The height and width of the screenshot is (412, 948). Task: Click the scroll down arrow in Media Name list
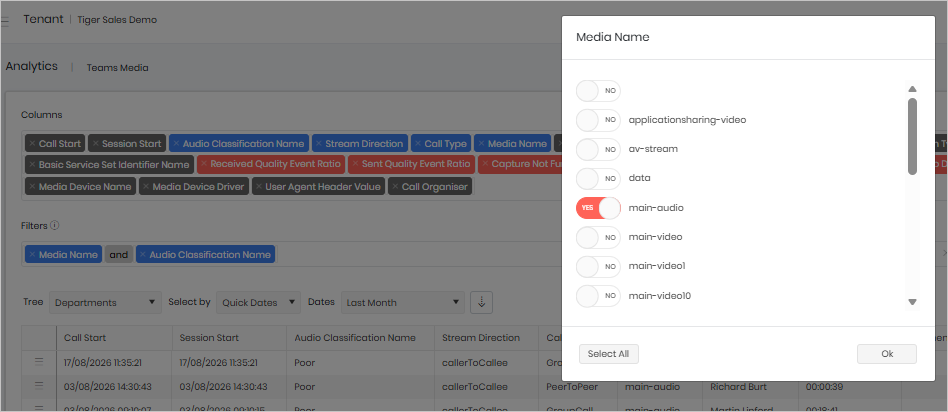click(x=912, y=301)
